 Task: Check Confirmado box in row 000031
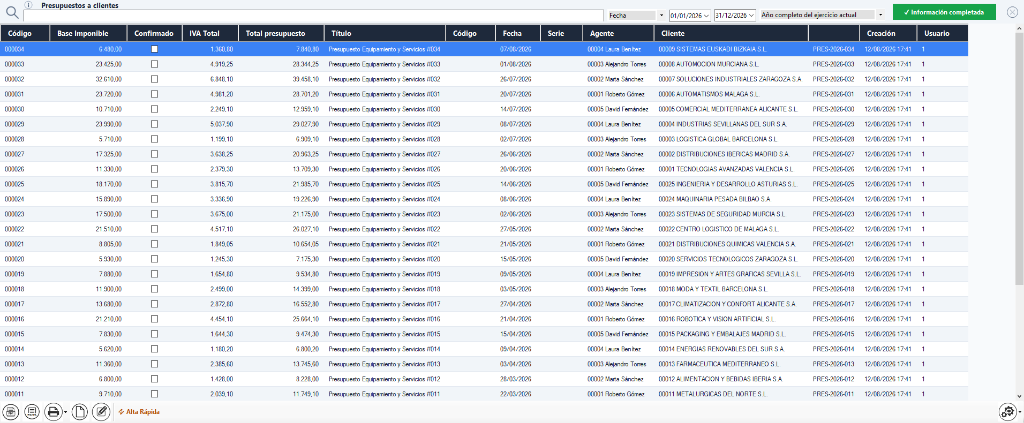(x=154, y=94)
